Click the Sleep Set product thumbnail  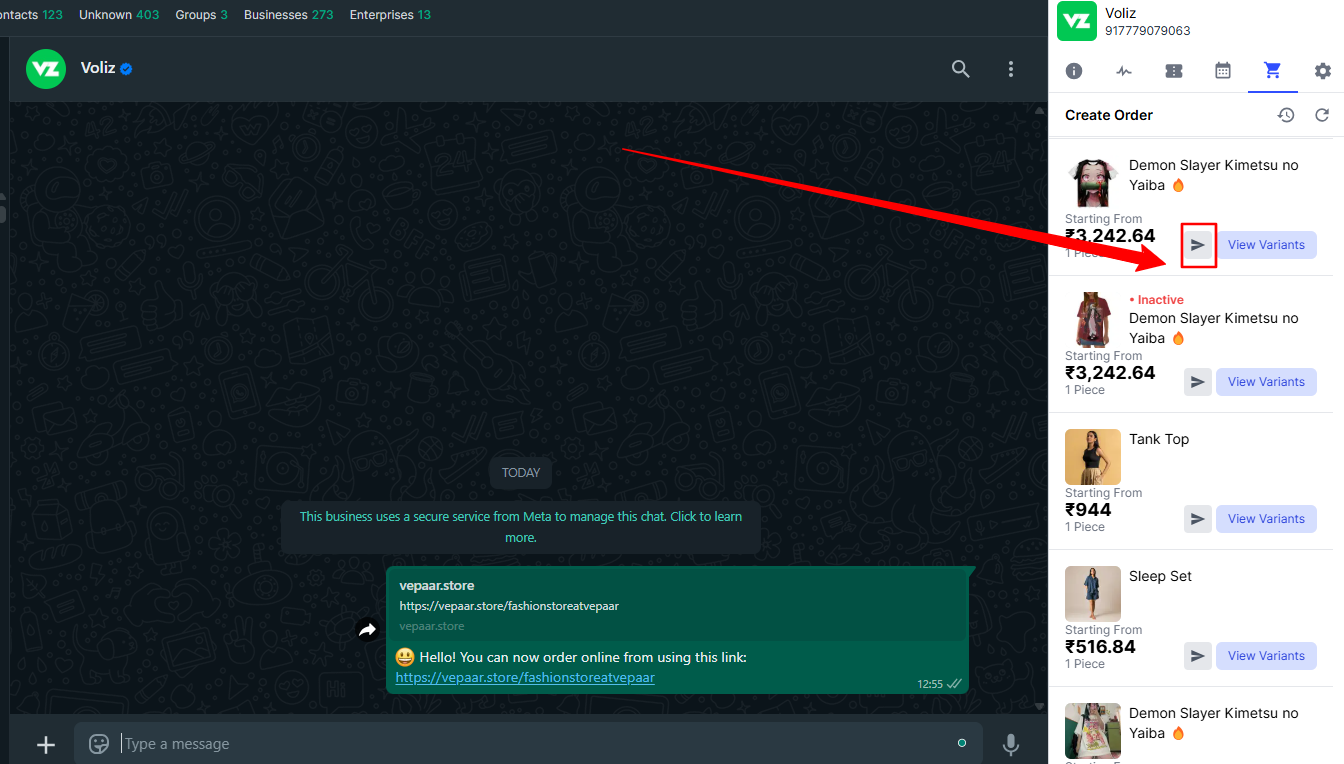tap(1093, 594)
